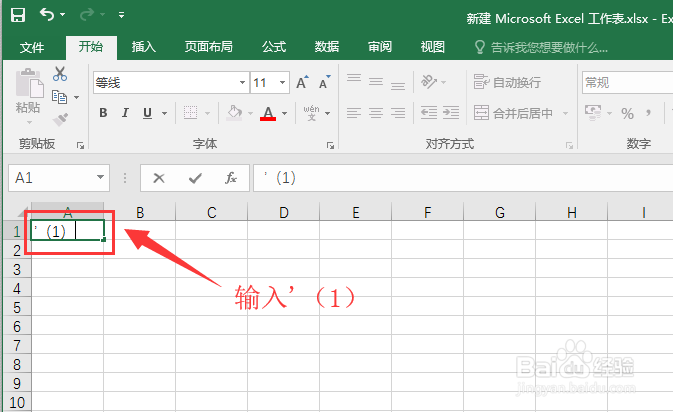This screenshot has width=673, height=412.
Task: Click the Top Align icon
Action: point(354,80)
